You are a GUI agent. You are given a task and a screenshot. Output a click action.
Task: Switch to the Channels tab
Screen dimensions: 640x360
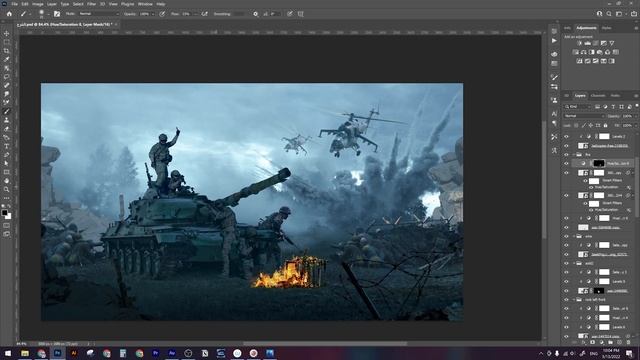coord(598,96)
